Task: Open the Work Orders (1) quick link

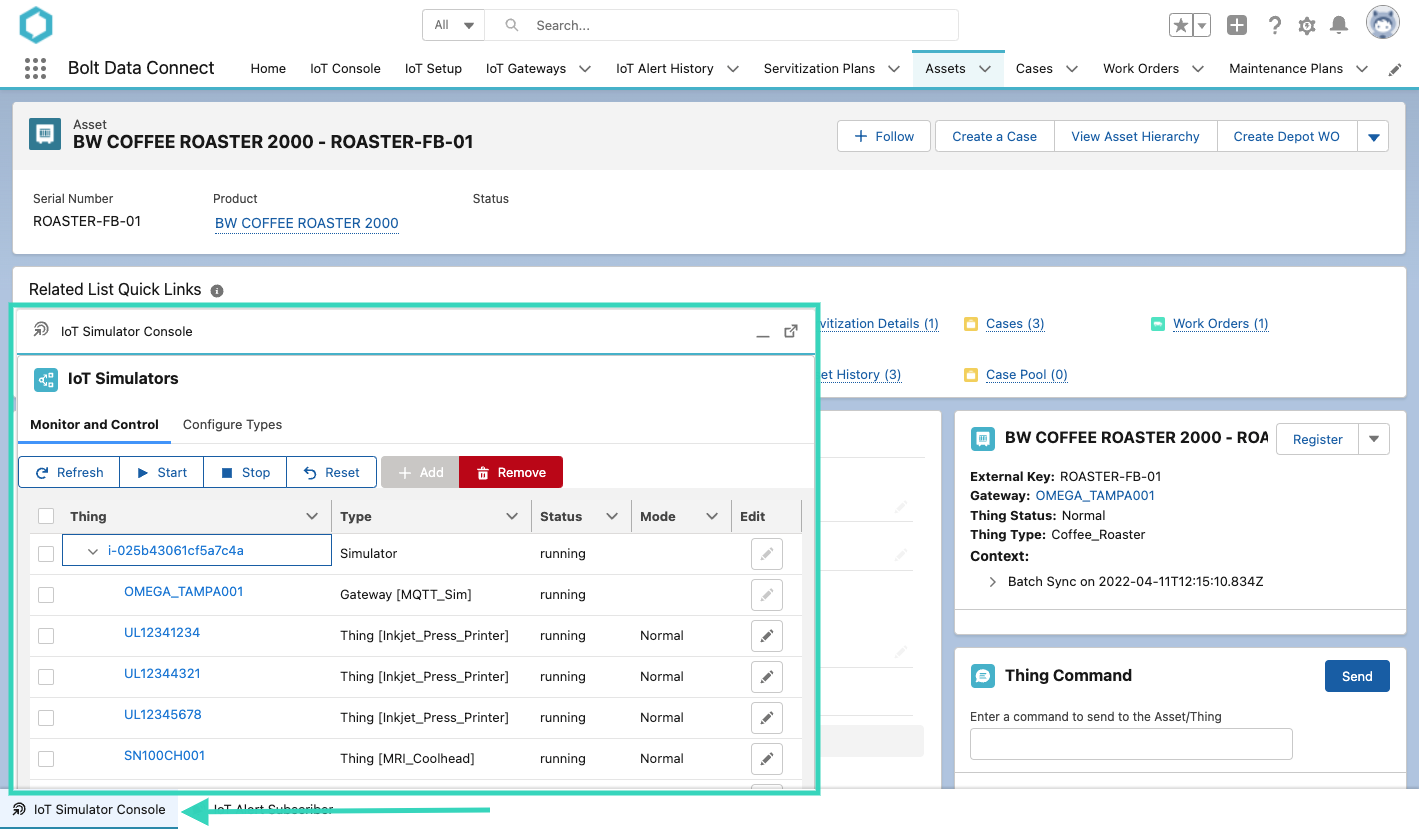Action: (1221, 324)
